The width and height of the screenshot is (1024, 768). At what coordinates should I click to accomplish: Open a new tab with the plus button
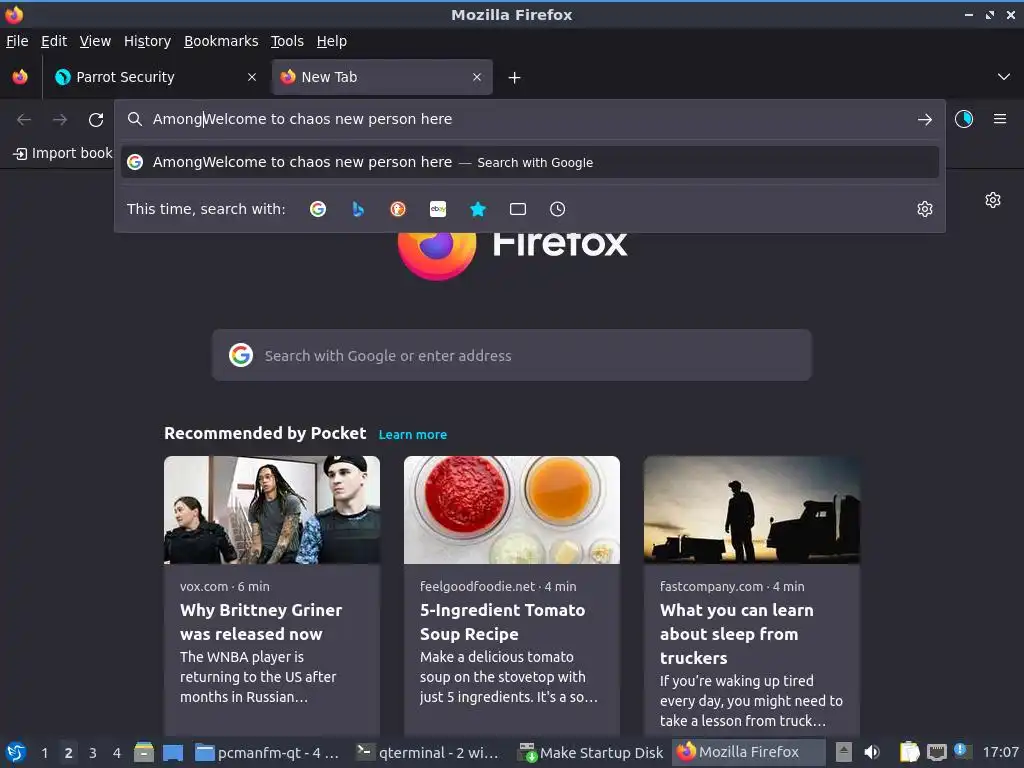[x=515, y=78]
